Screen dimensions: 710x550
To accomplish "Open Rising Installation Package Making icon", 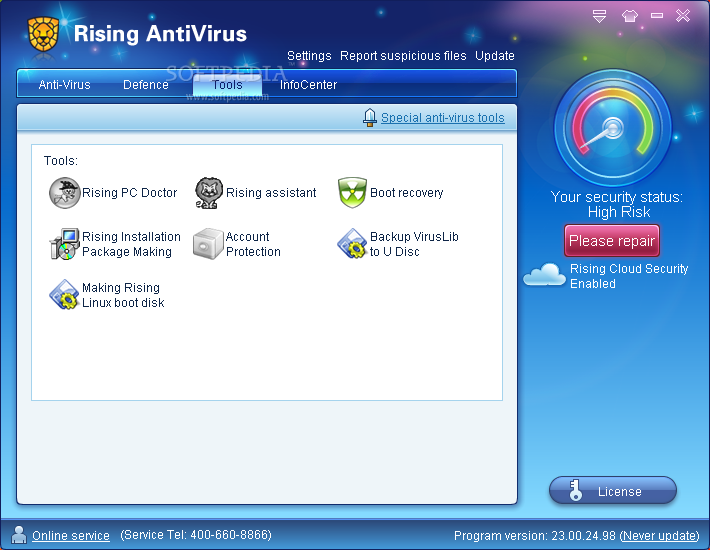I will [x=64, y=244].
